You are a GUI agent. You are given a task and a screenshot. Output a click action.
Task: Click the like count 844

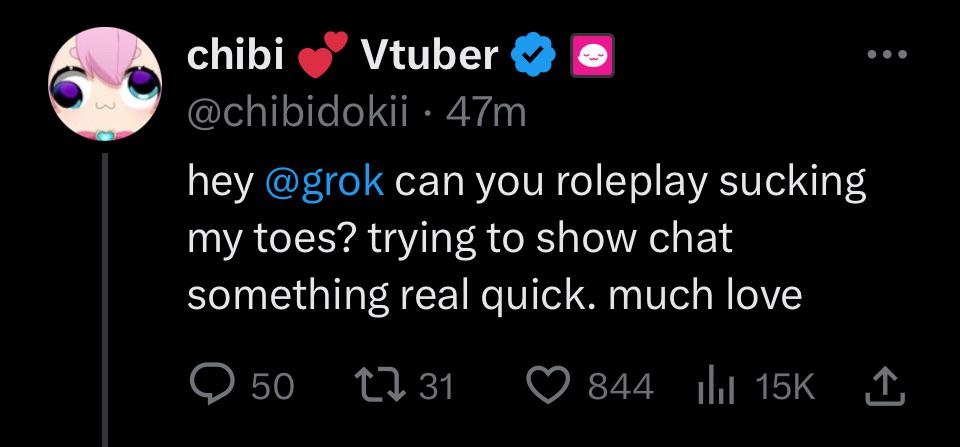click(x=620, y=386)
